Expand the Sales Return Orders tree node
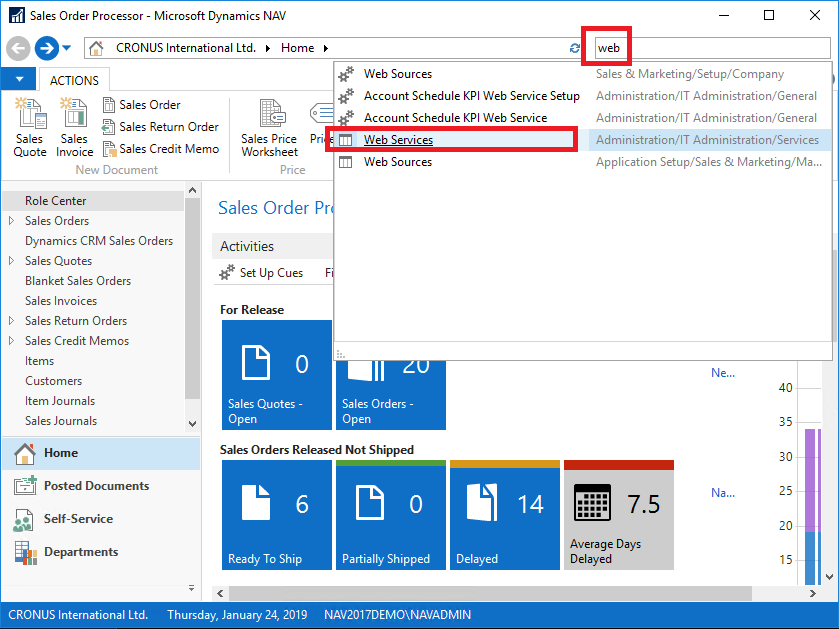 tap(11, 320)
